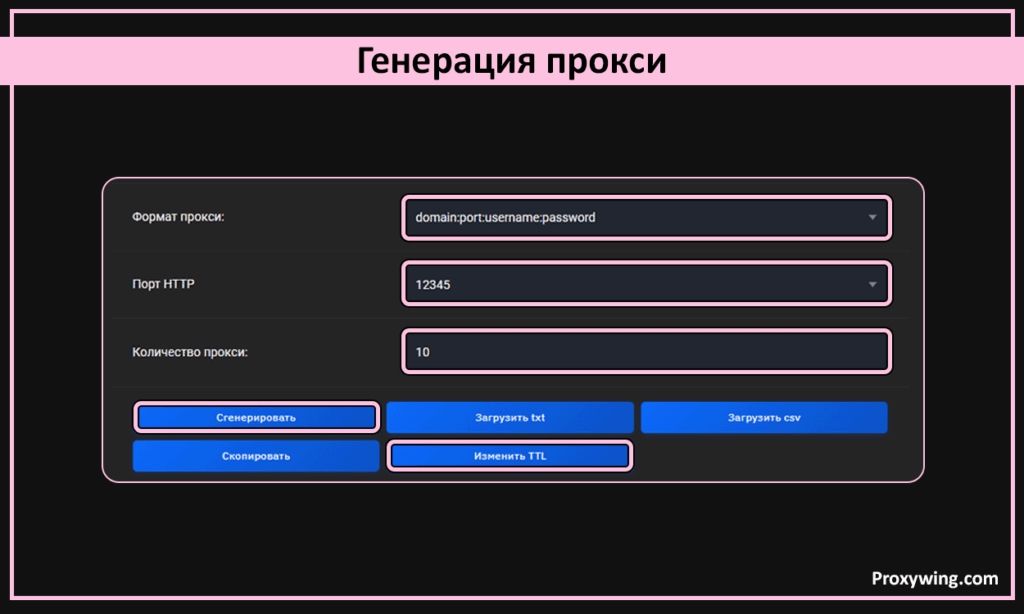The height and width of the screenshot is (614, 1024).
Task: Click the 12345 port value
Action: [x=433, y=285]
